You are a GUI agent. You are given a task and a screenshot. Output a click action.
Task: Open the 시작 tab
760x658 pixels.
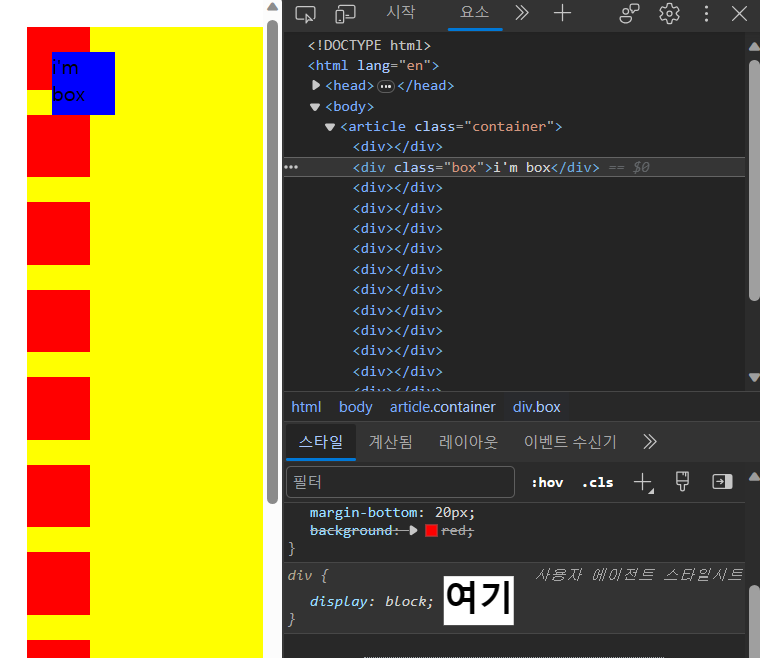(x=400, y=13)
